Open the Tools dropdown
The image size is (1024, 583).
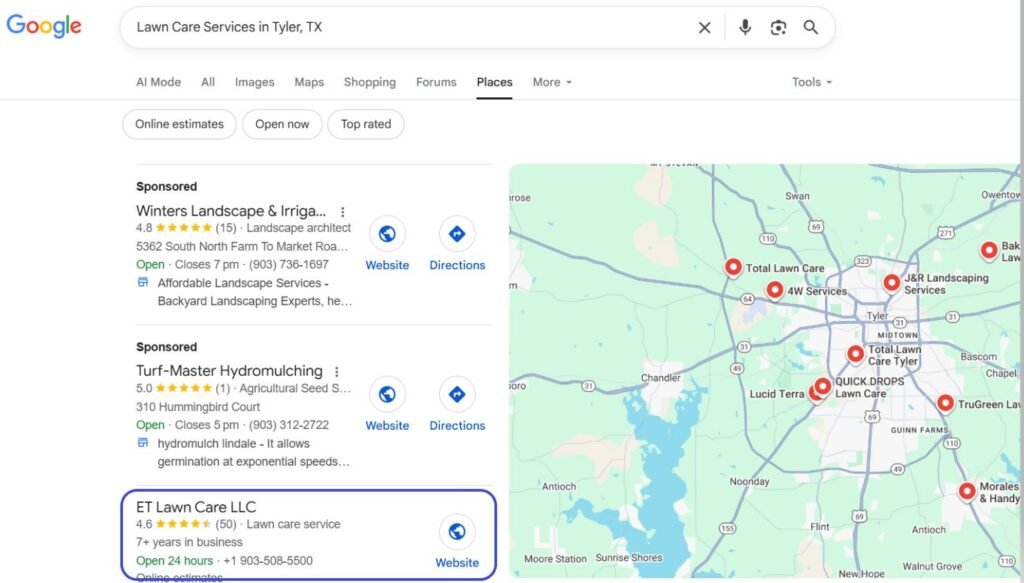812,82
